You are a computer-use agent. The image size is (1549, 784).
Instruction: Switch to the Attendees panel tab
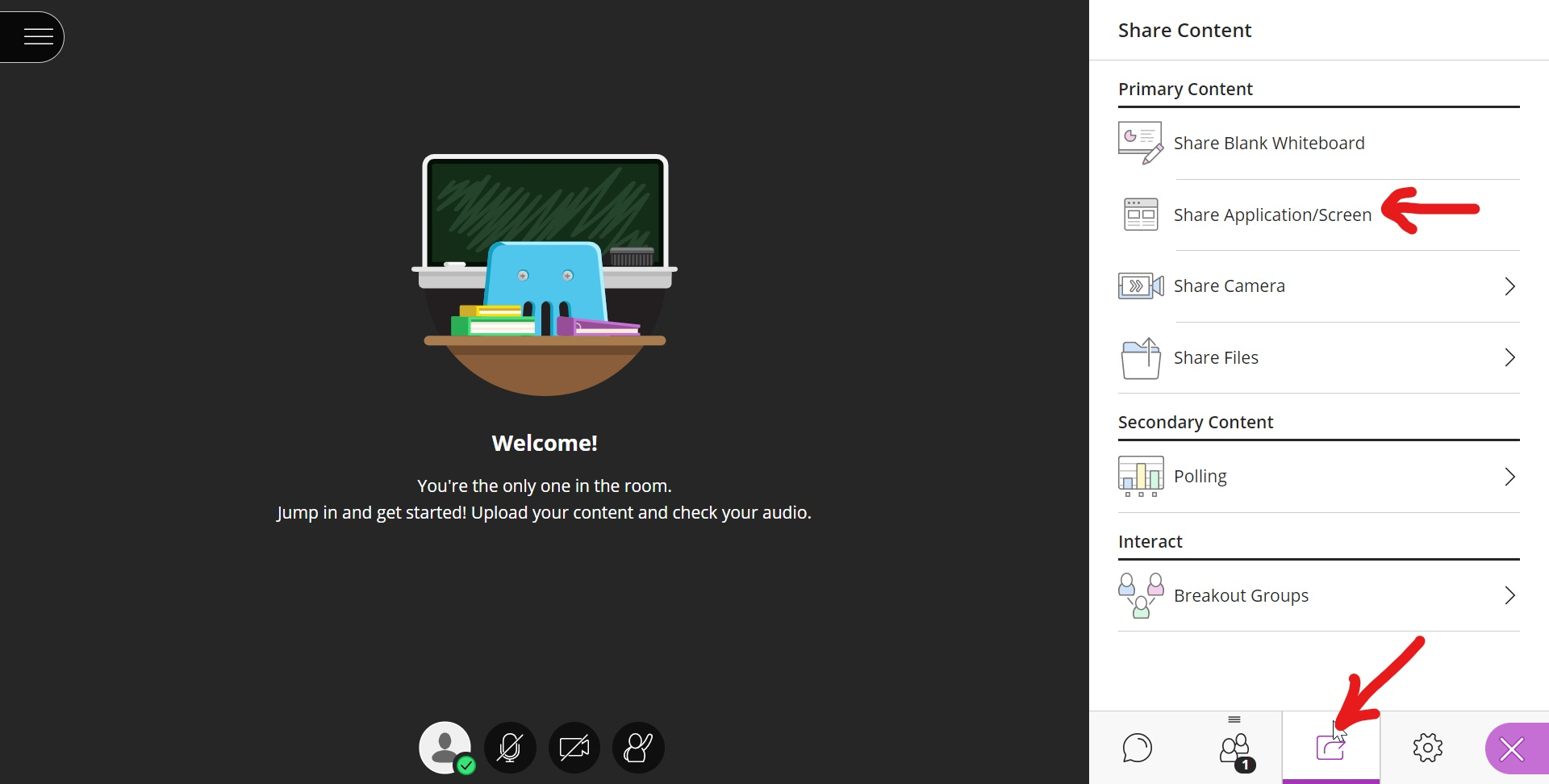[x=1234, y=748]
